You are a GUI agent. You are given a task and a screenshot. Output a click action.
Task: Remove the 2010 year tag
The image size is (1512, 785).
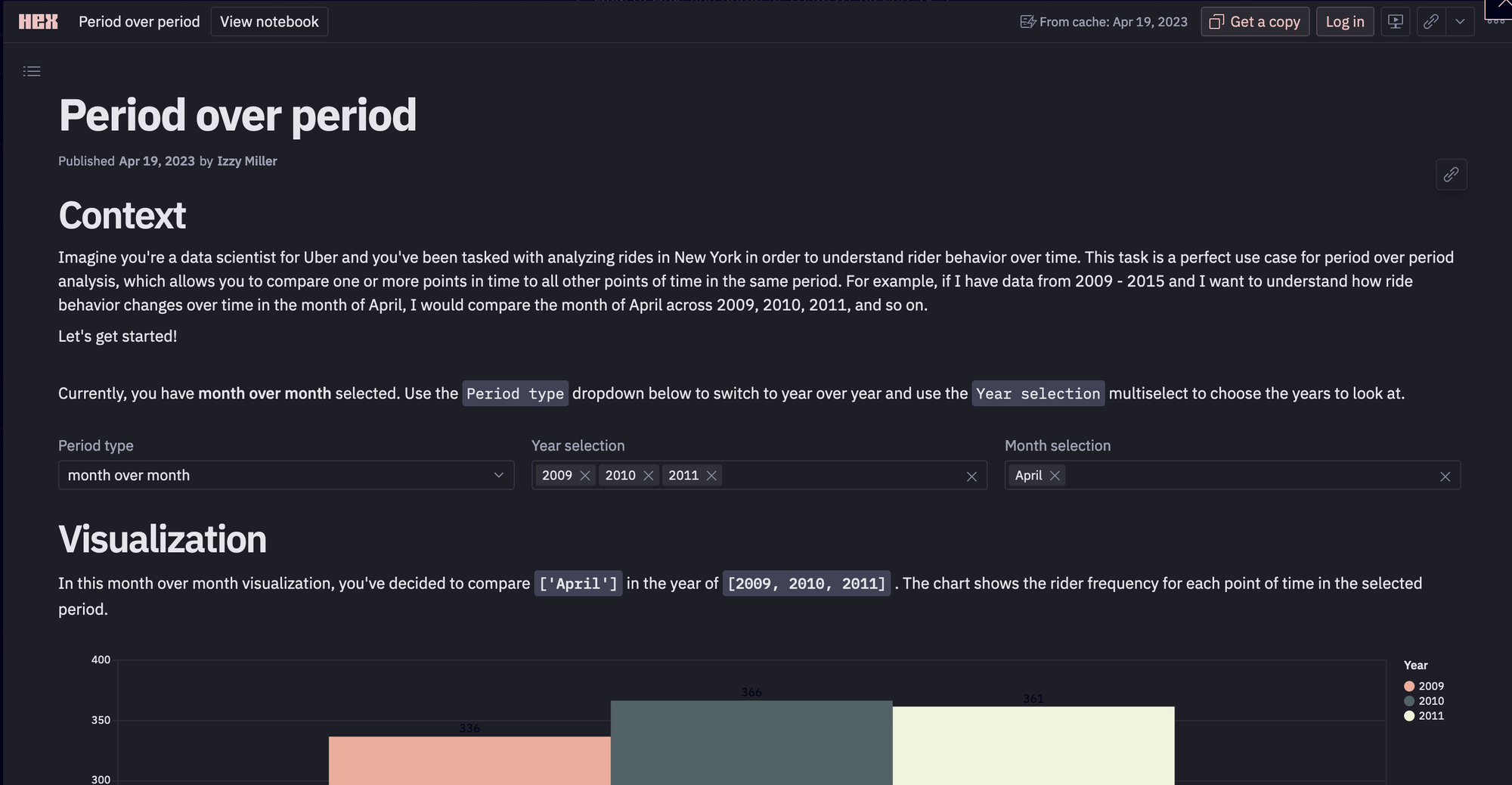(648, 476)
